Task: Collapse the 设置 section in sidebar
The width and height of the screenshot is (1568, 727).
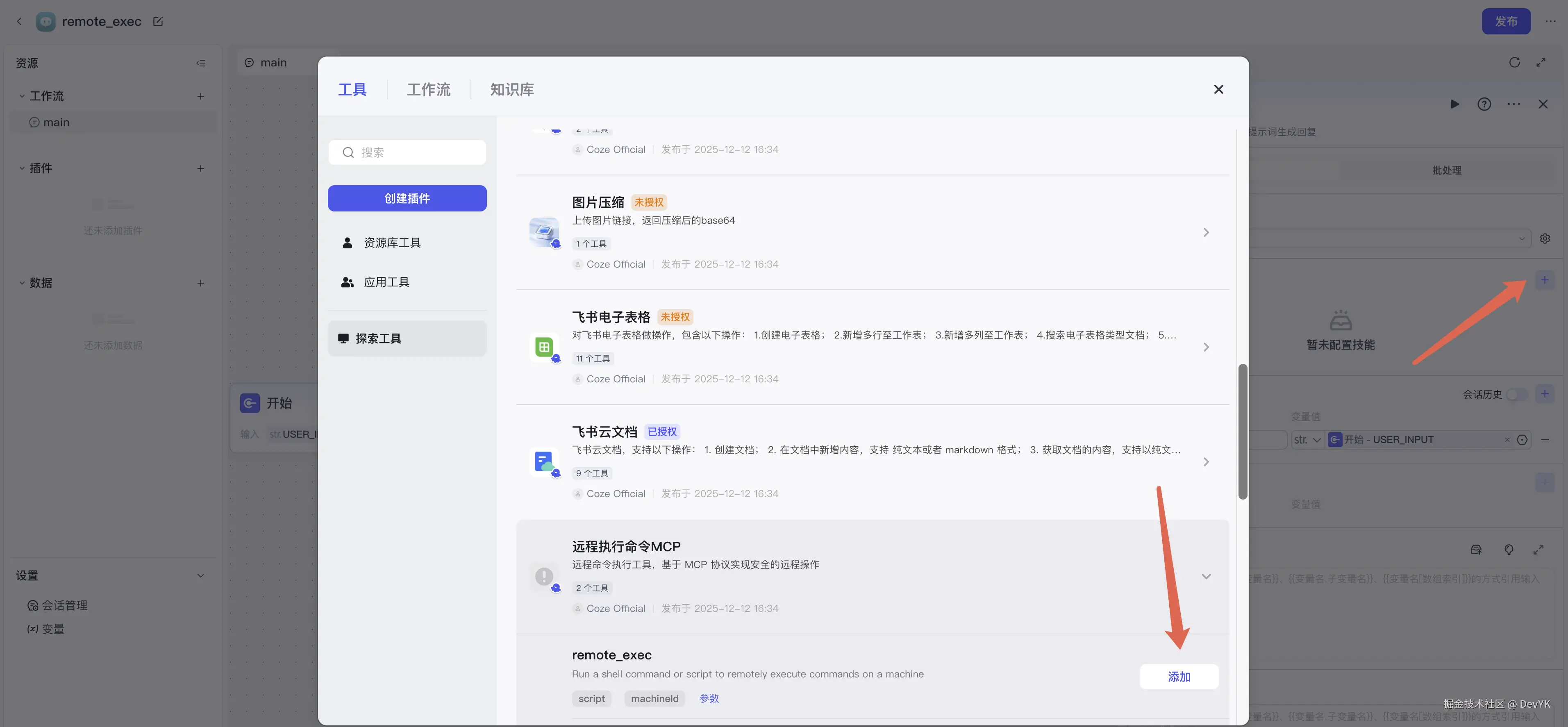Action: click(200, 575)
